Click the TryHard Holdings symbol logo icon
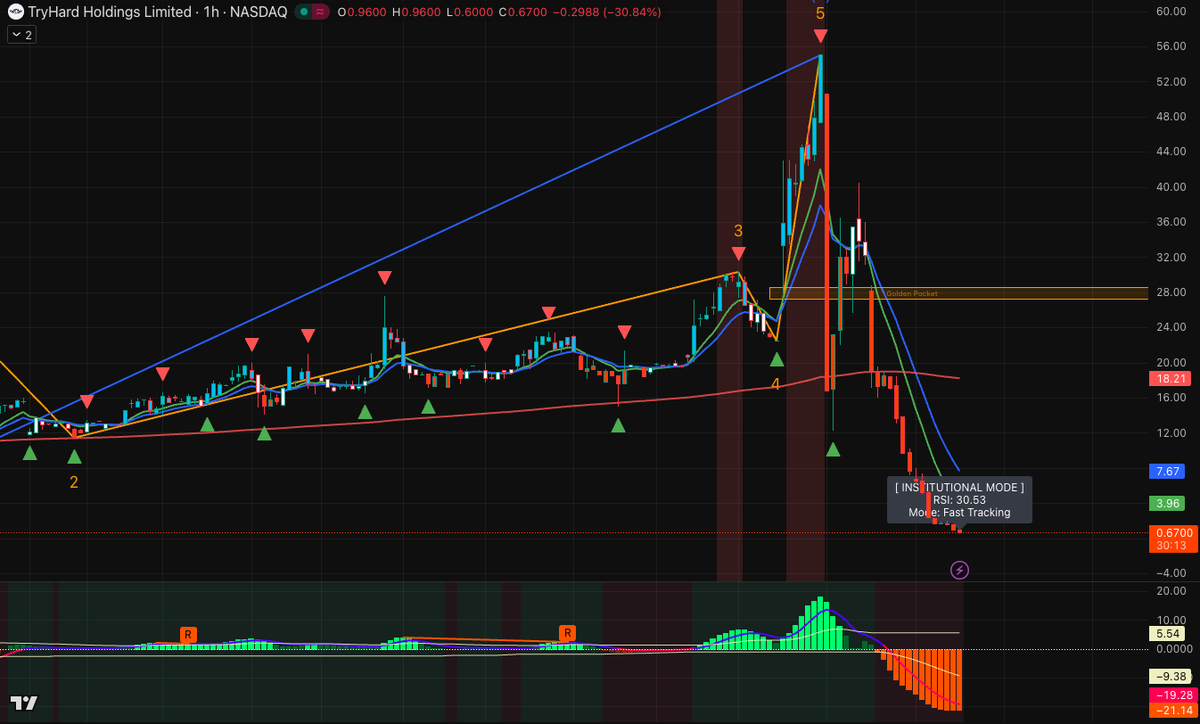The height and width of the screenshot is (724, 1200). point(15,12)
